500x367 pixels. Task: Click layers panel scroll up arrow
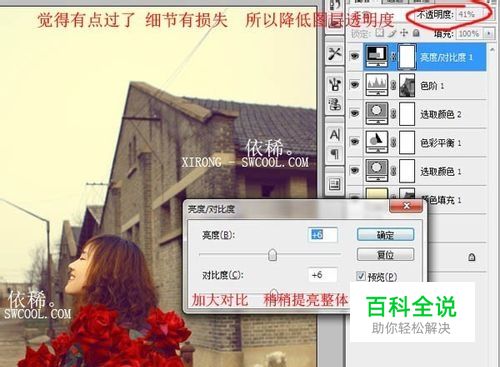tap(493, 50)
